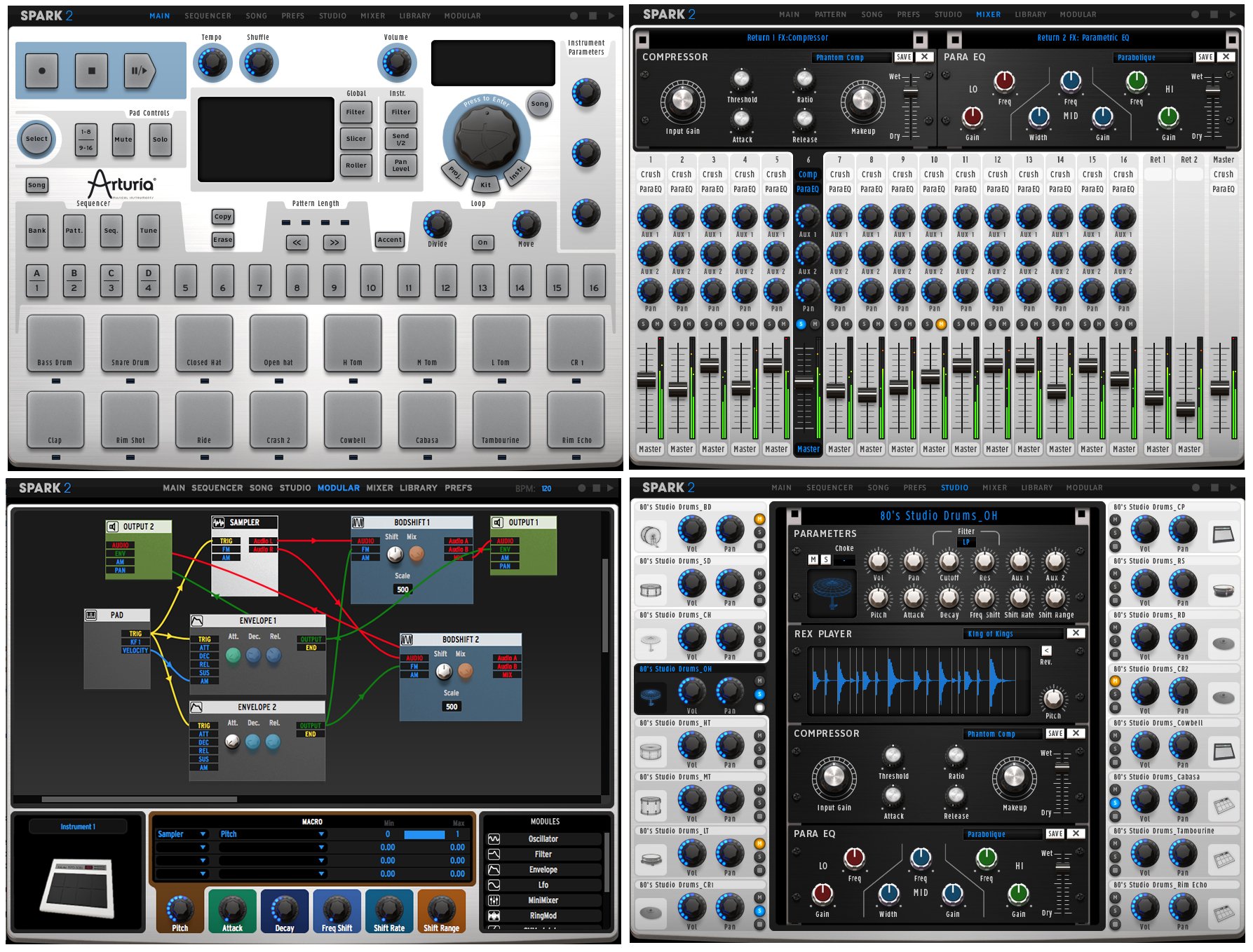Hit the Bass Drum pad
Viewport: 1253px width, 952px height.
click(55, 343)
